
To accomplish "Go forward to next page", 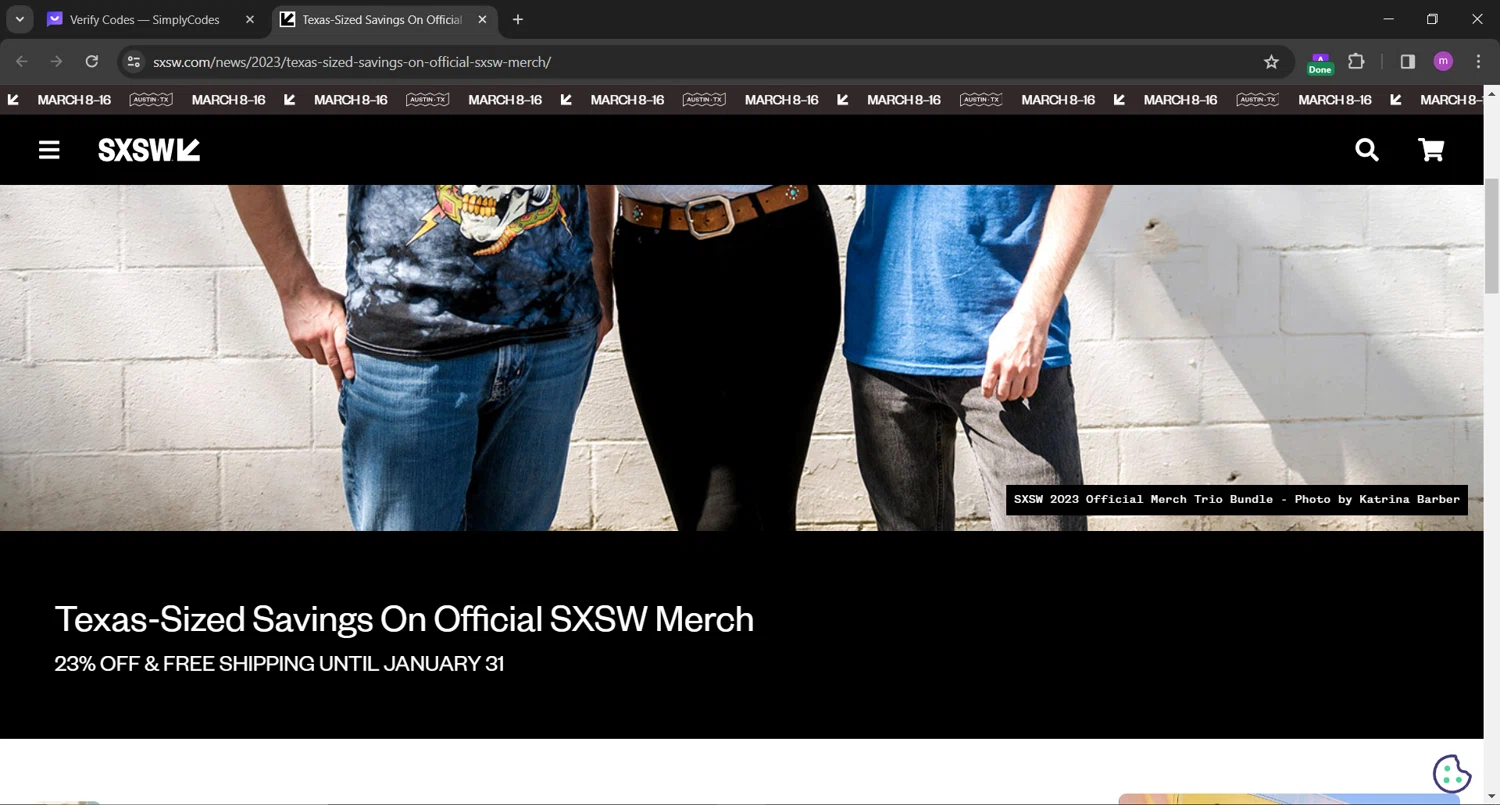I will tap(57, 62).
